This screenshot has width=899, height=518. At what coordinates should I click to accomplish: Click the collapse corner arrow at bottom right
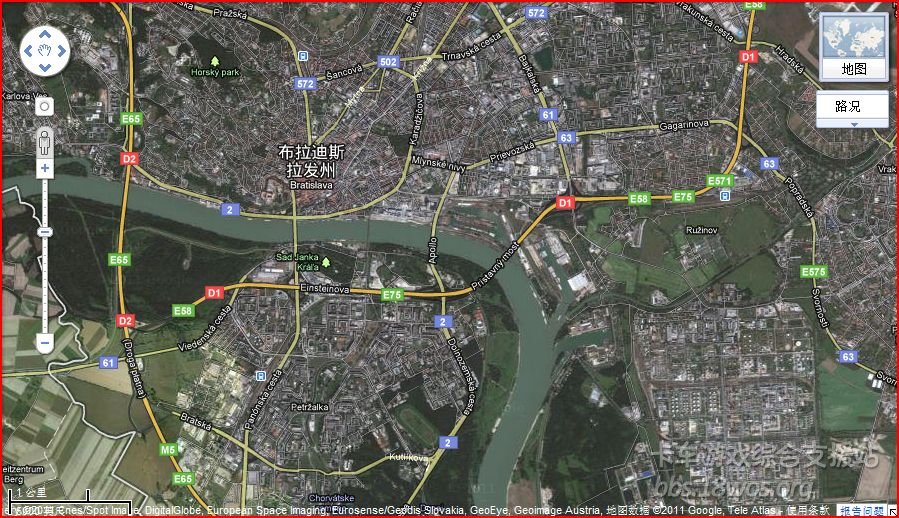point(893,510)
